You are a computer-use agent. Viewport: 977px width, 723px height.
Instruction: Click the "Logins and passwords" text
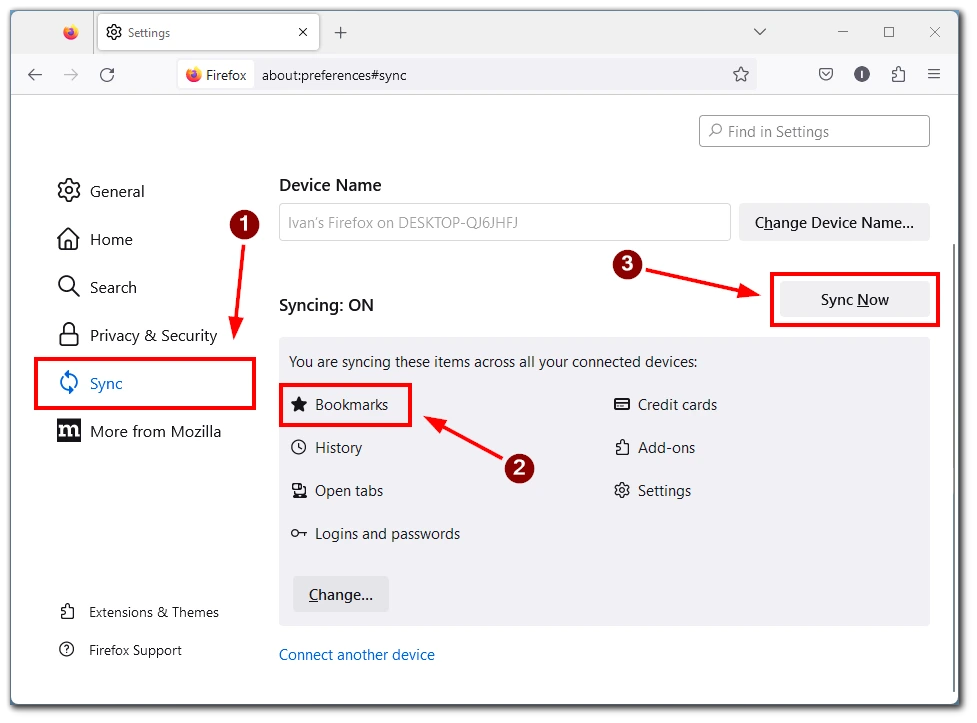tap(388, 534)
